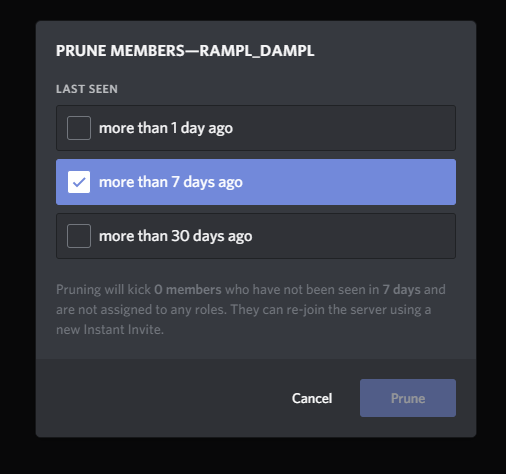Viewport: 506px width, 474px height.
Task: Pick the "more than 30 days ago" label
Action: 175,236
